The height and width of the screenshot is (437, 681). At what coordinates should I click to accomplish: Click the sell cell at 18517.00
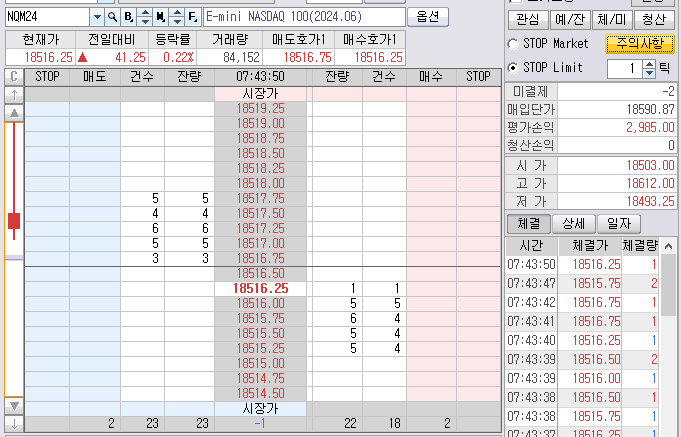pos(95,244)
